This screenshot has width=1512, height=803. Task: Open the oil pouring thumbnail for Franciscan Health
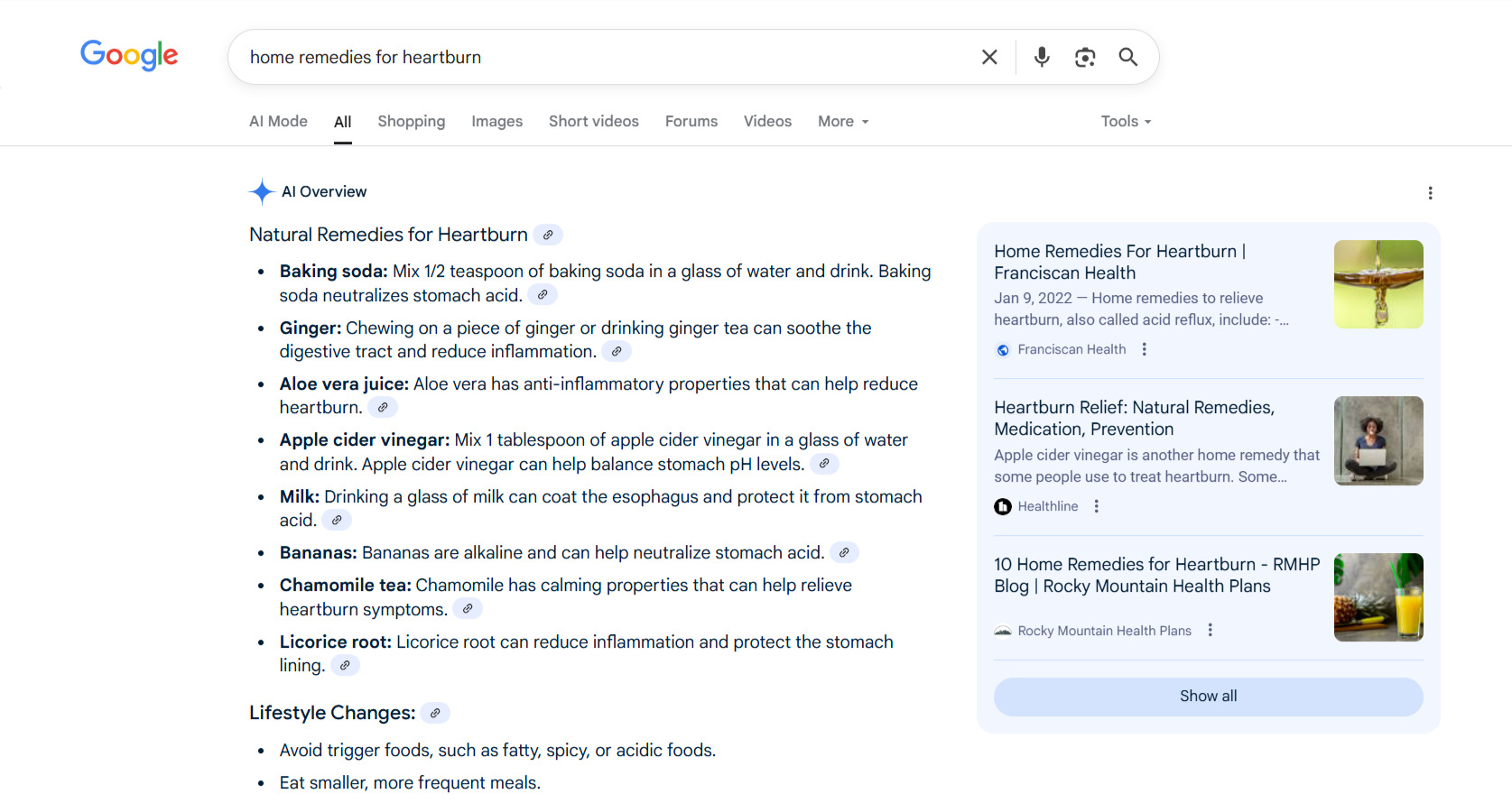coord(1378,284)
